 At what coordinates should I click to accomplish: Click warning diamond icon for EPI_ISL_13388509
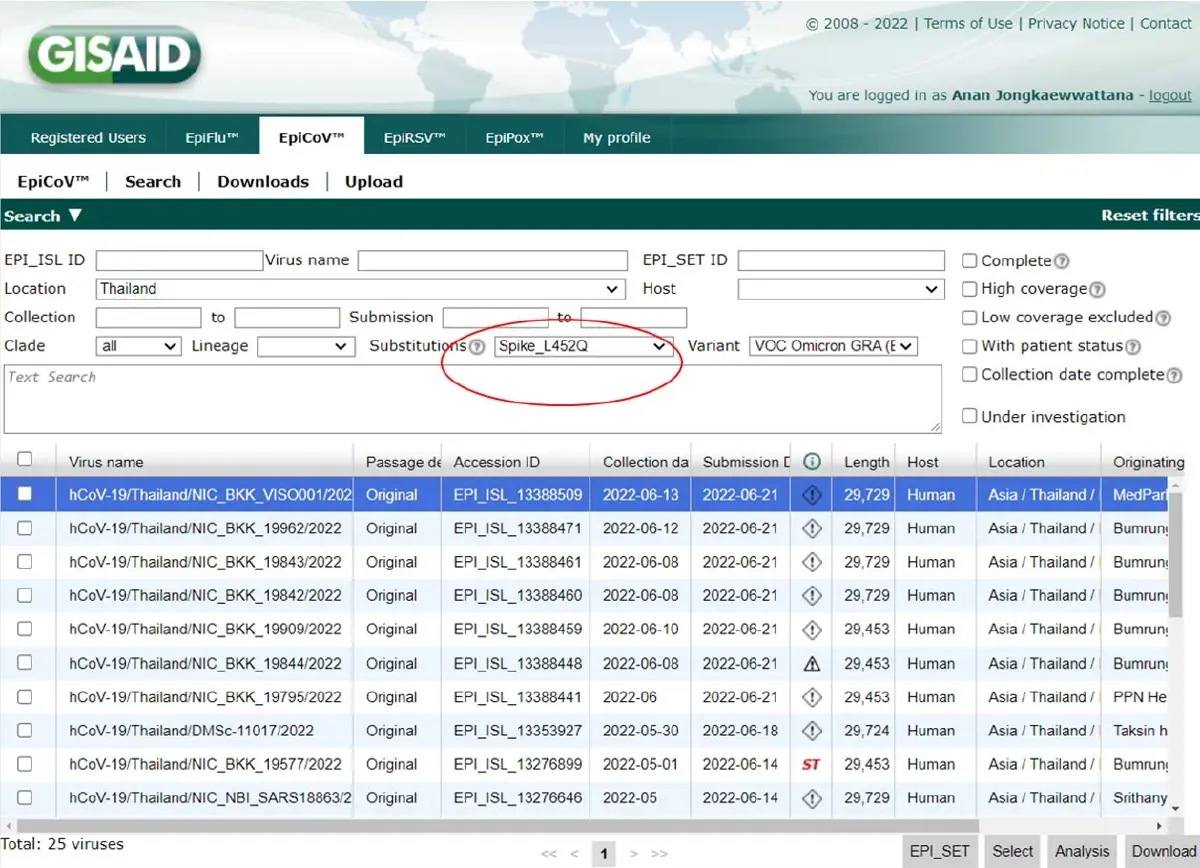(812, 495)
